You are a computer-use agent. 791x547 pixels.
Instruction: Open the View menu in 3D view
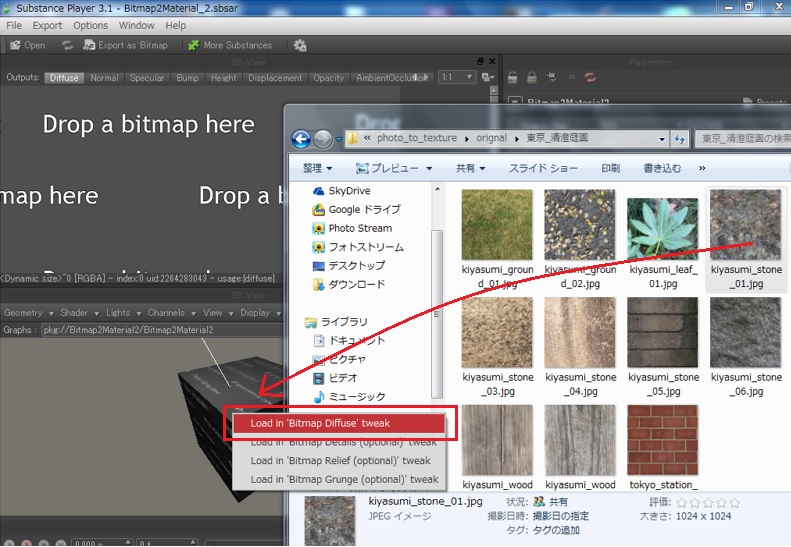pyautogui.click(x=218, y=313)
